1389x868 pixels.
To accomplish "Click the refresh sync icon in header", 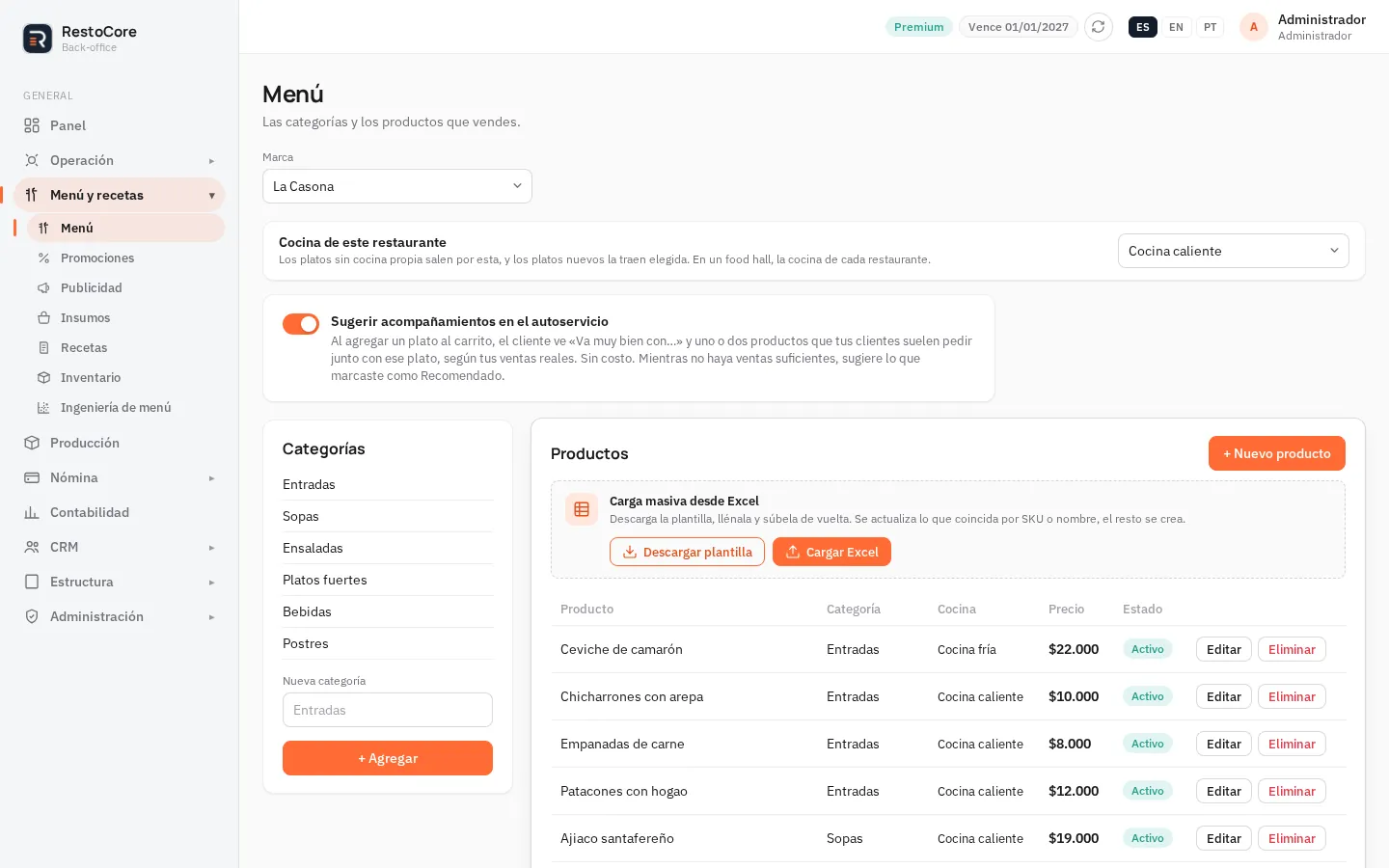I will (x=1098, y=27).
